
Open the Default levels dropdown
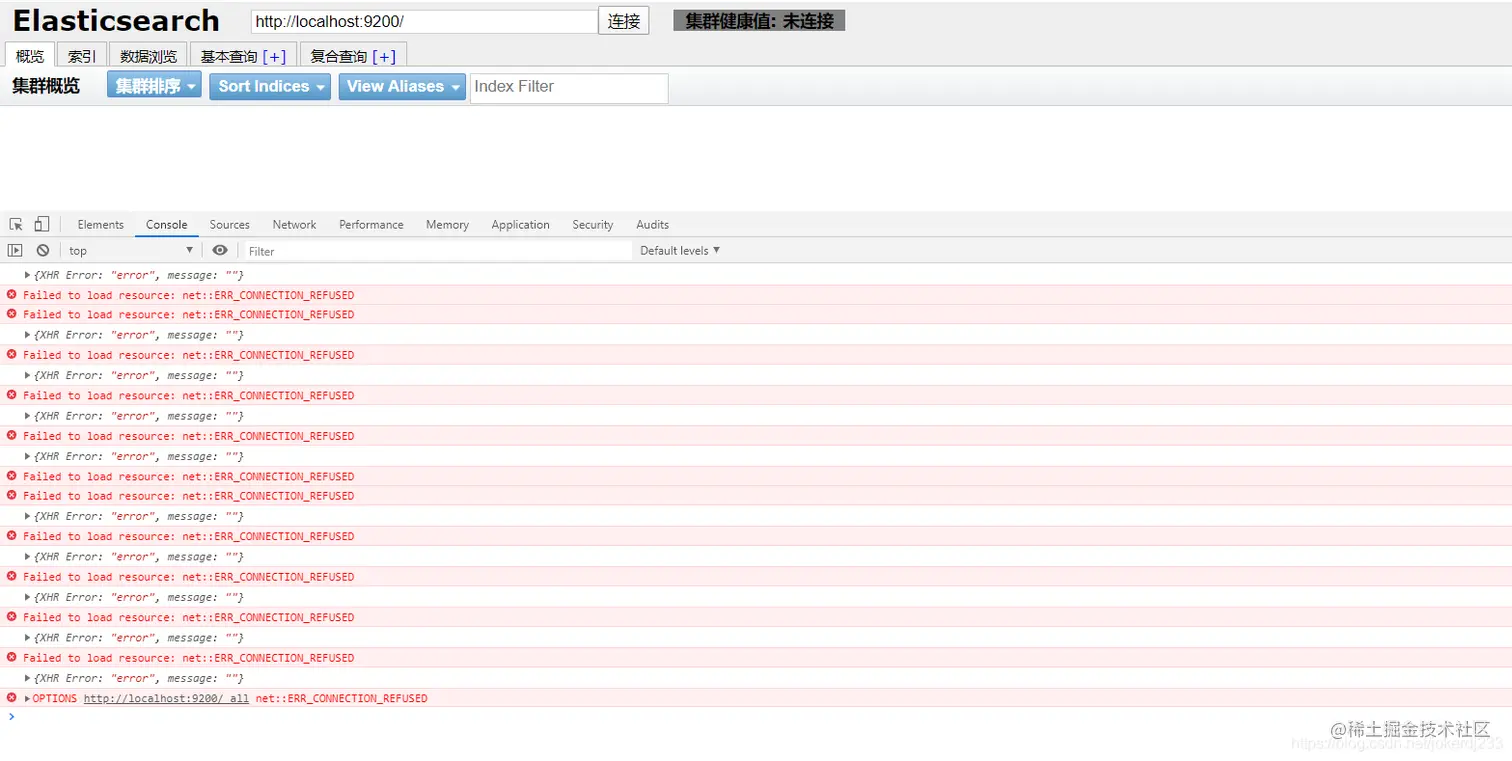click(680, 250)
